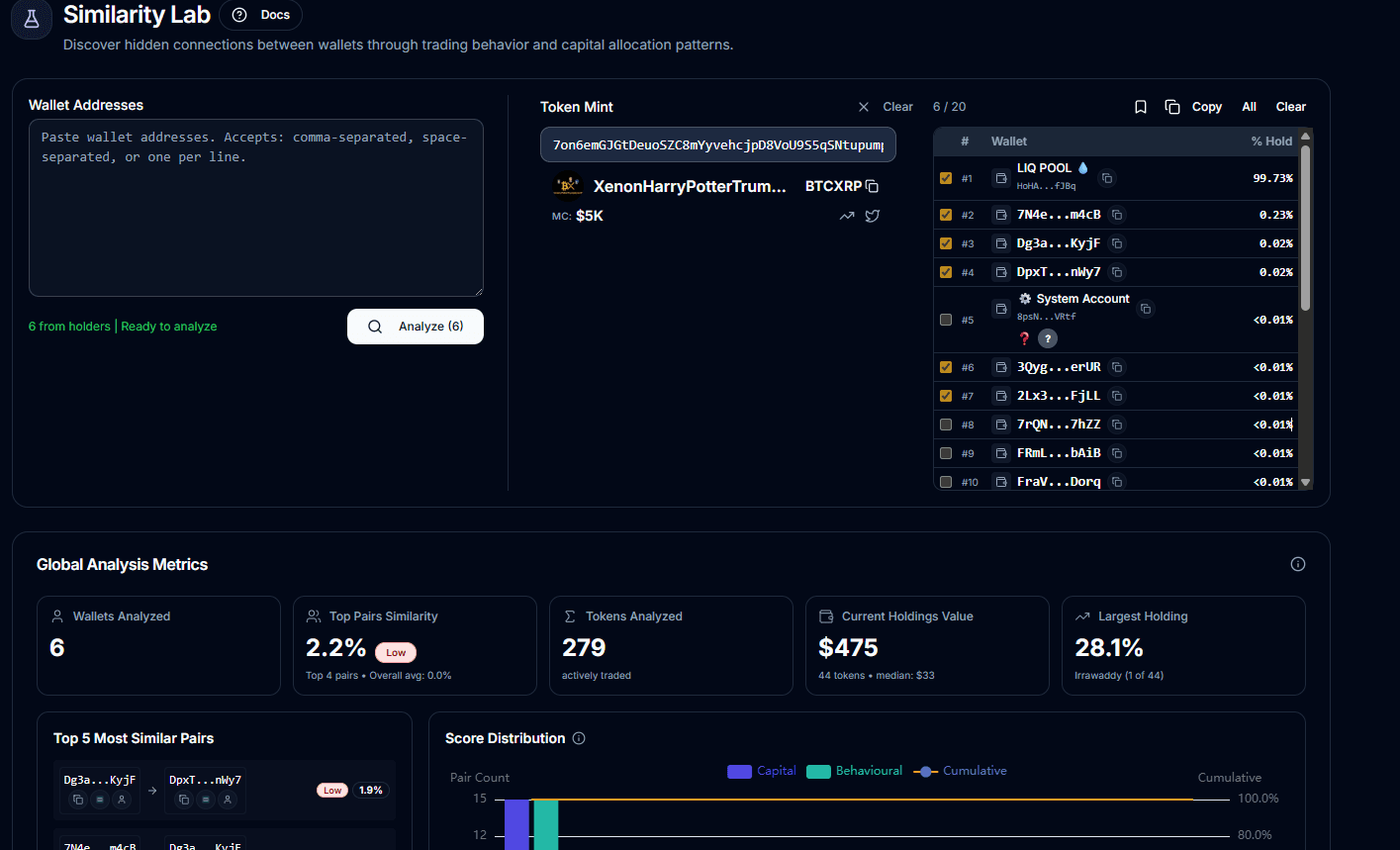This screenshot has height=850, width=1400.
Task: Bookmark the current holder selection
Action: (x=1141, y=106)
